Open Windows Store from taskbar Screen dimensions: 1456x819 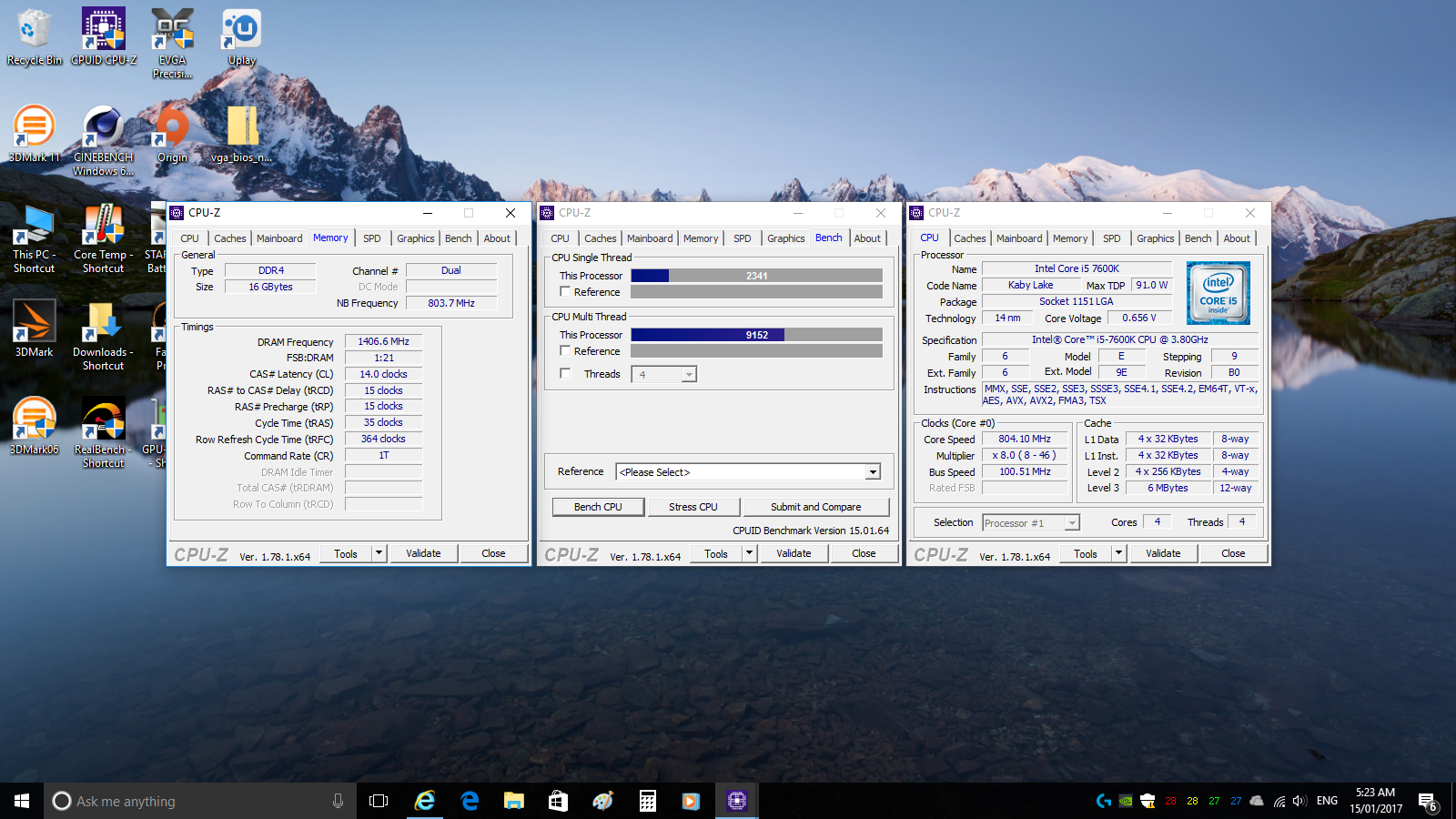(558, 801)
